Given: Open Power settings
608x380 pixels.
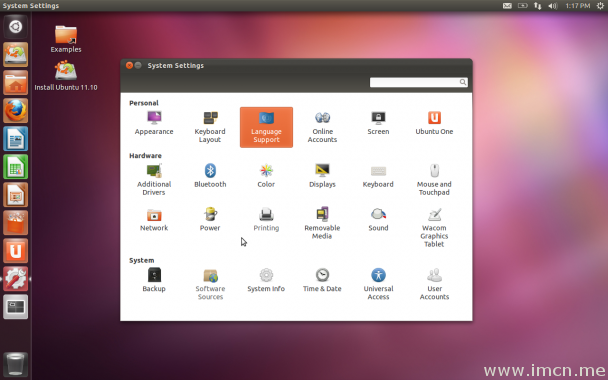Looking at the screenshot, I should 210,220.
